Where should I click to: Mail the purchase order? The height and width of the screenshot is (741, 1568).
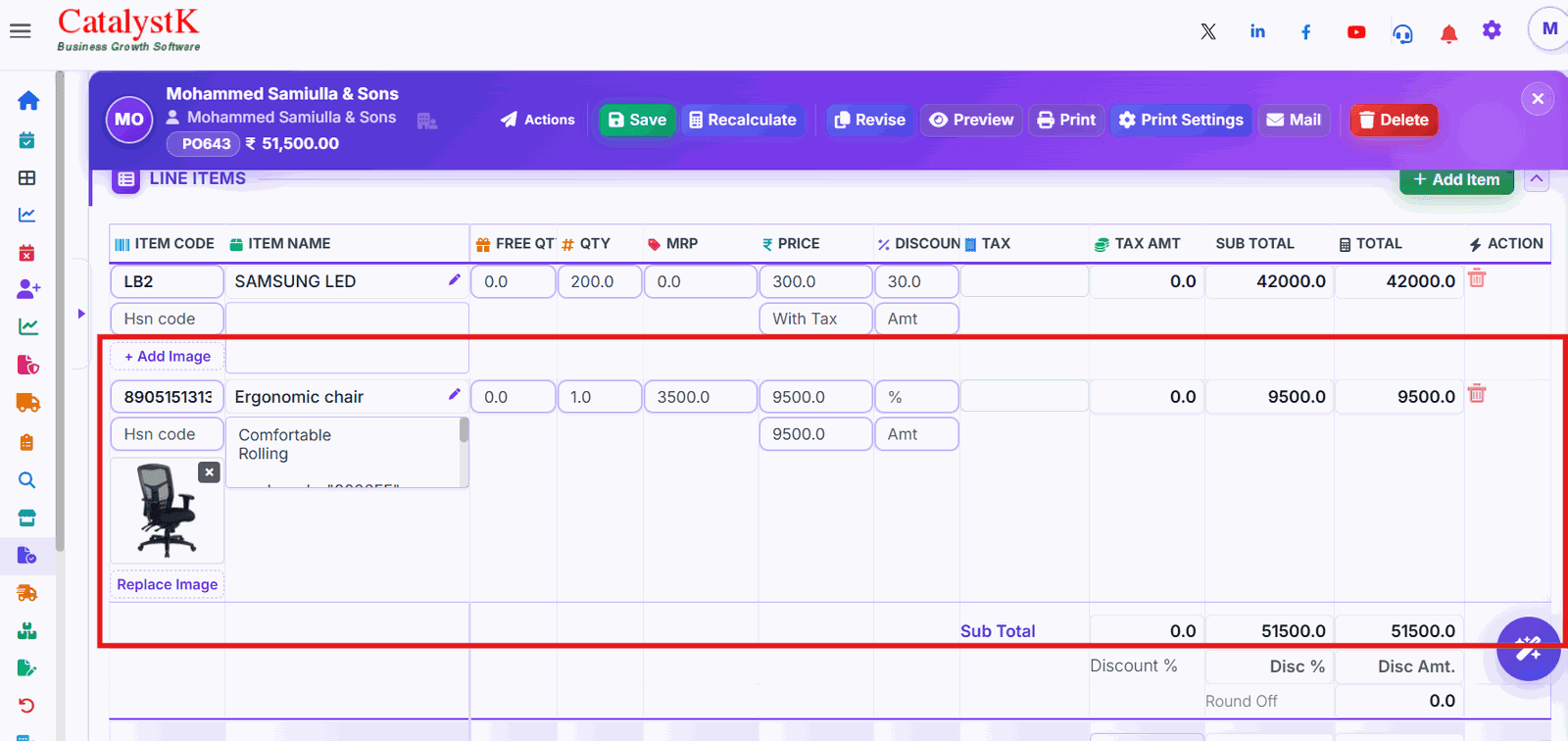pos(1294,120)
